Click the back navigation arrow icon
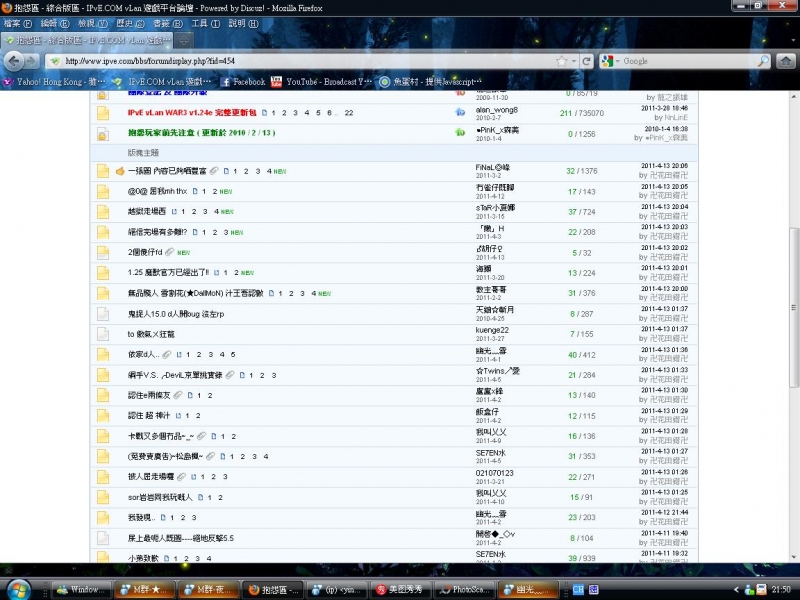 tap(12, 62)
